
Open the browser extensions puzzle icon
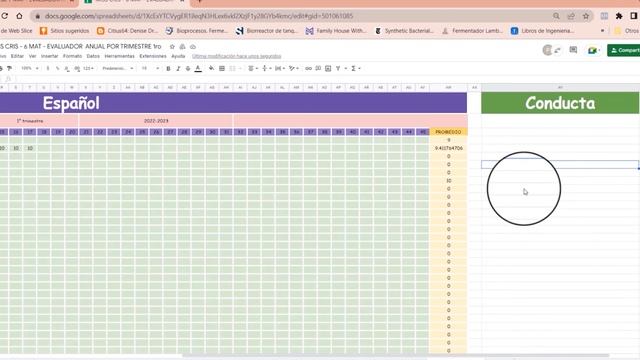click(x=619, y=16)
